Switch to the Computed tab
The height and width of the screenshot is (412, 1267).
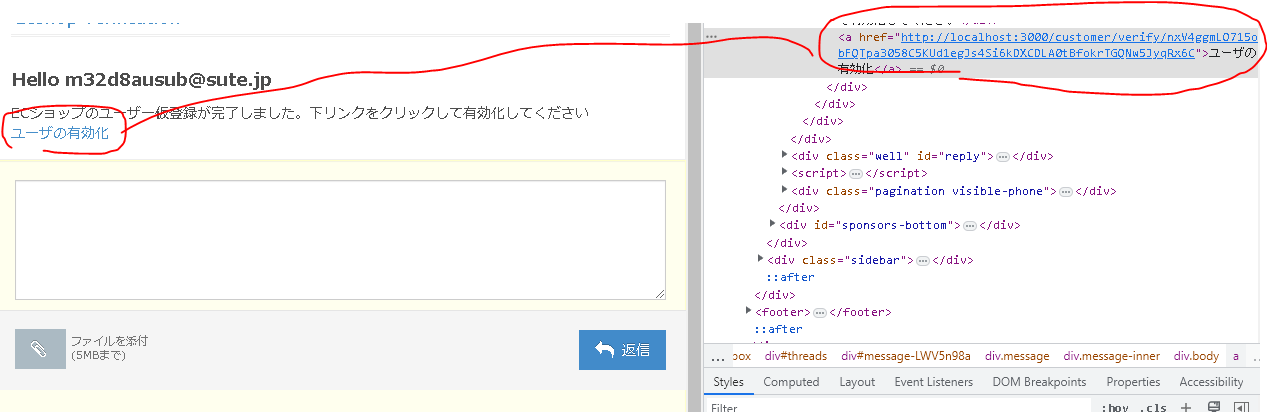791,382
